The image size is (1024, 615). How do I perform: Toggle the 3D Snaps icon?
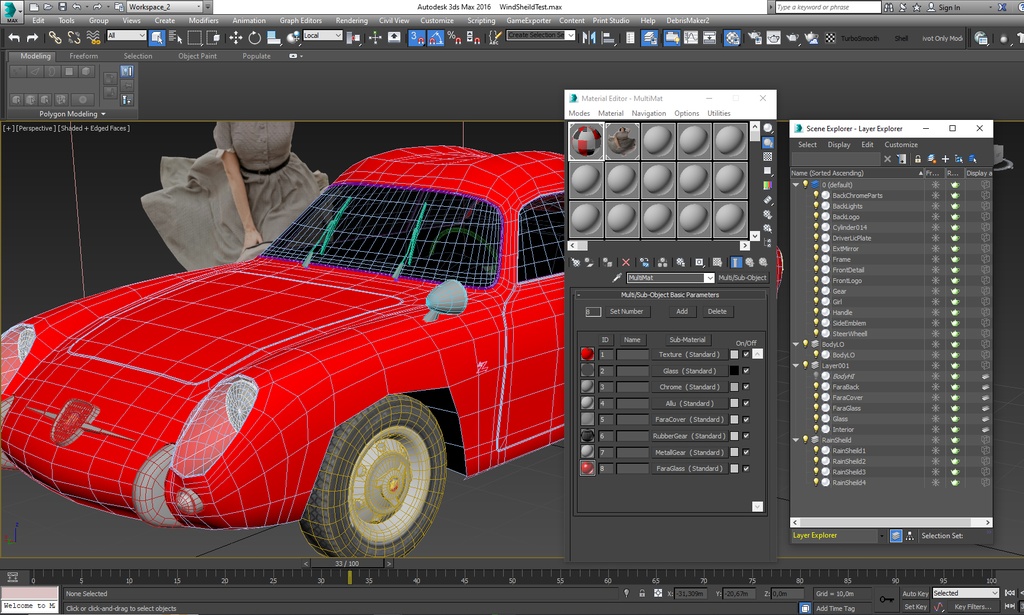pyautogui.click(x=416, y=38)
